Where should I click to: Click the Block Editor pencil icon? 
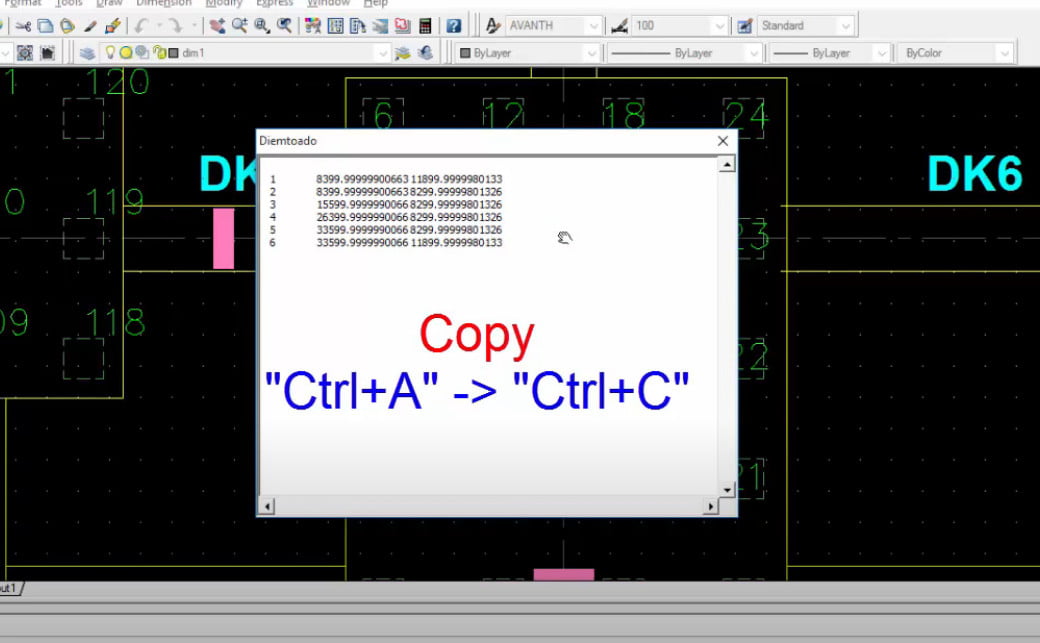pyautogui.click(x=113, y=26)
